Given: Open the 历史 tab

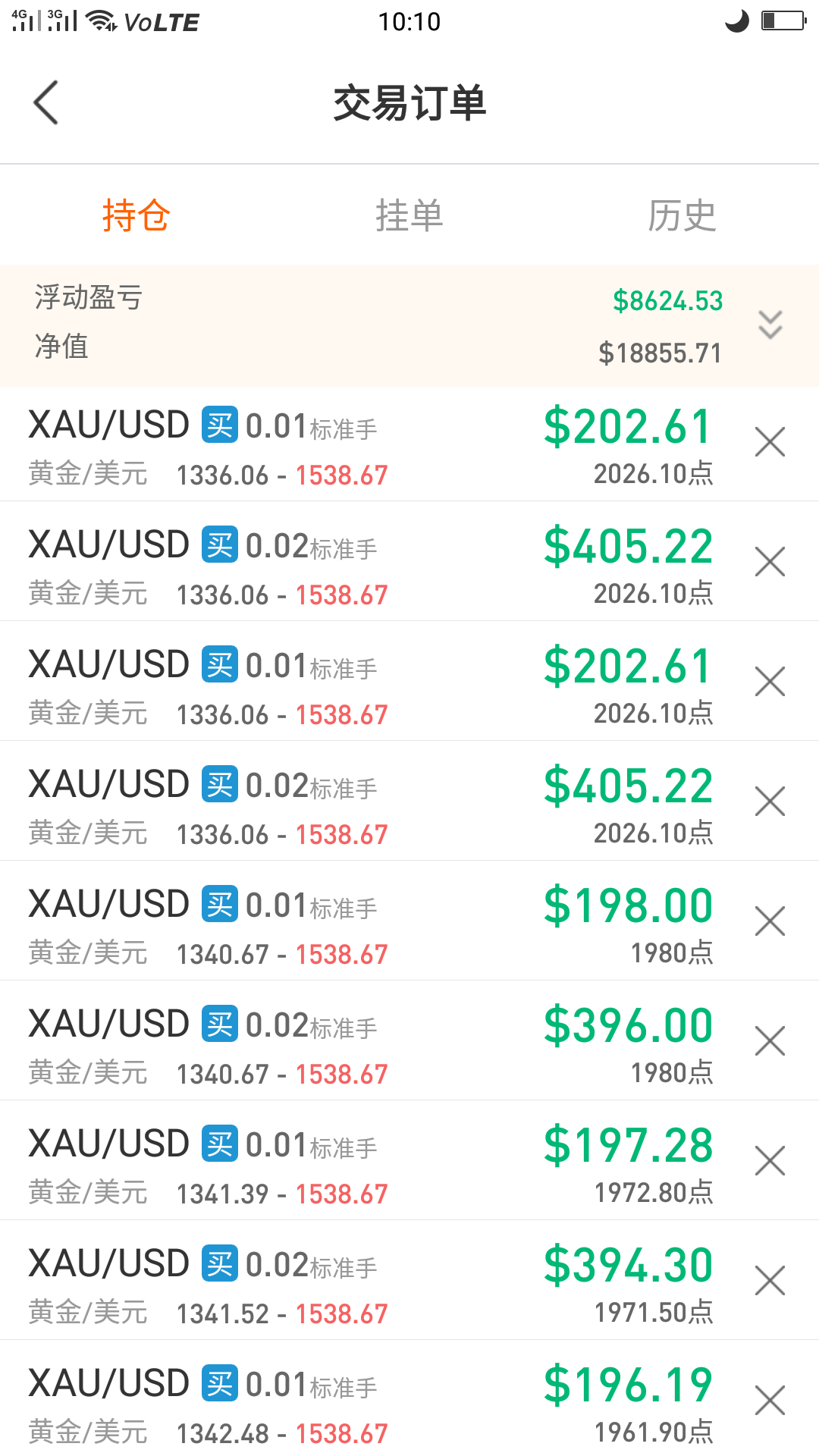Looking at the screenshot, I should coord(682,215).
